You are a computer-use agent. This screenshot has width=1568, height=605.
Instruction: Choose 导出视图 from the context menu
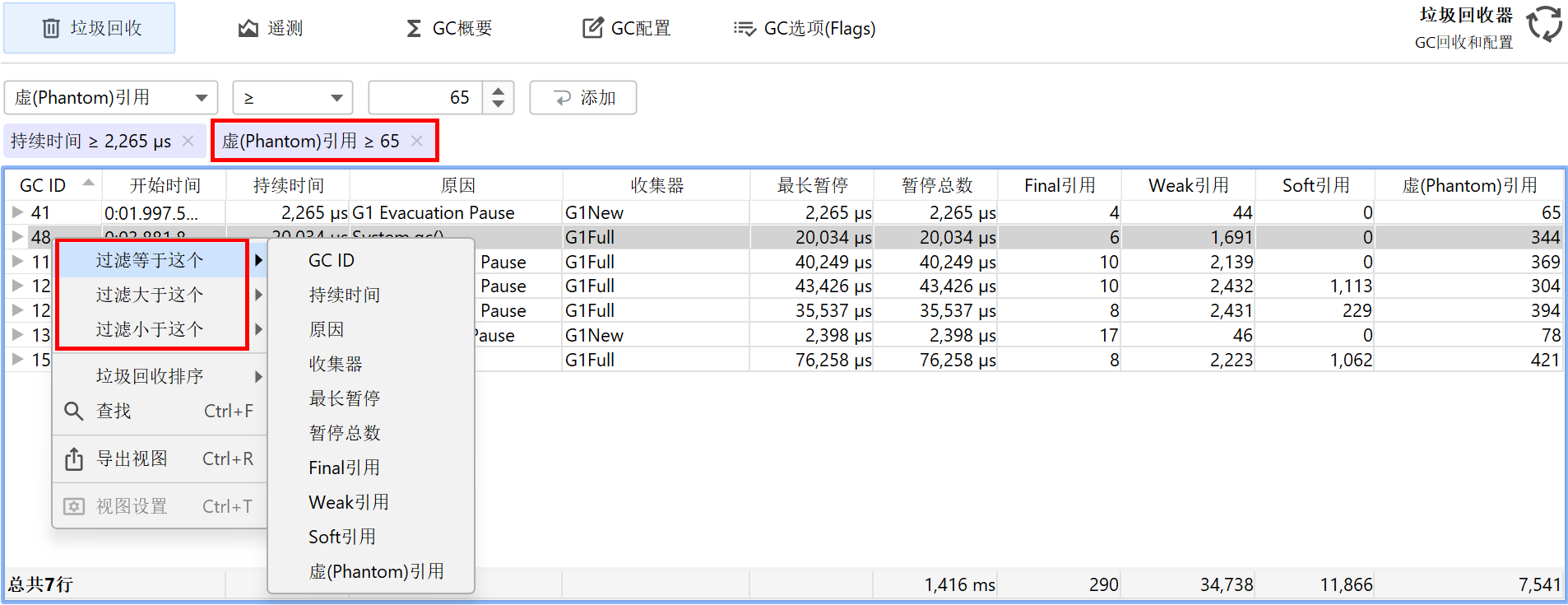[160, 458]
